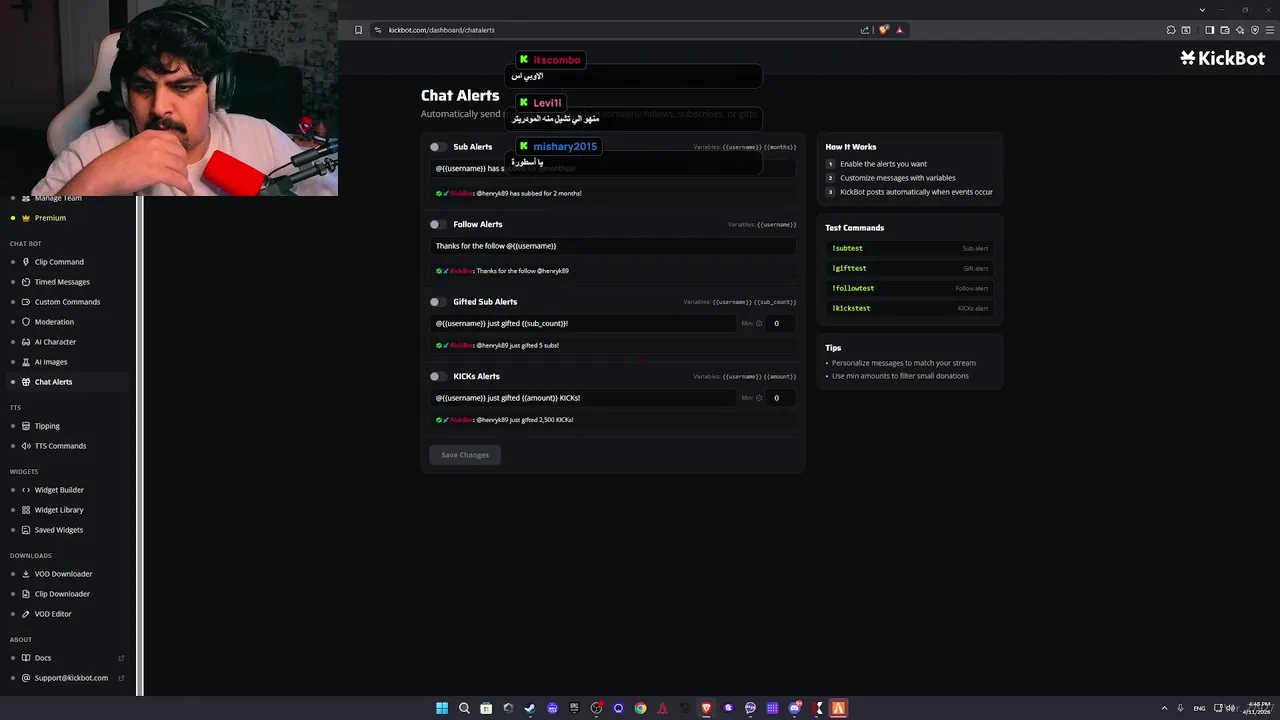Image resolution: width=1280 pixels, height=720 pixels.
Task: Show hidden system tray icons
Action: (1163, 708)
